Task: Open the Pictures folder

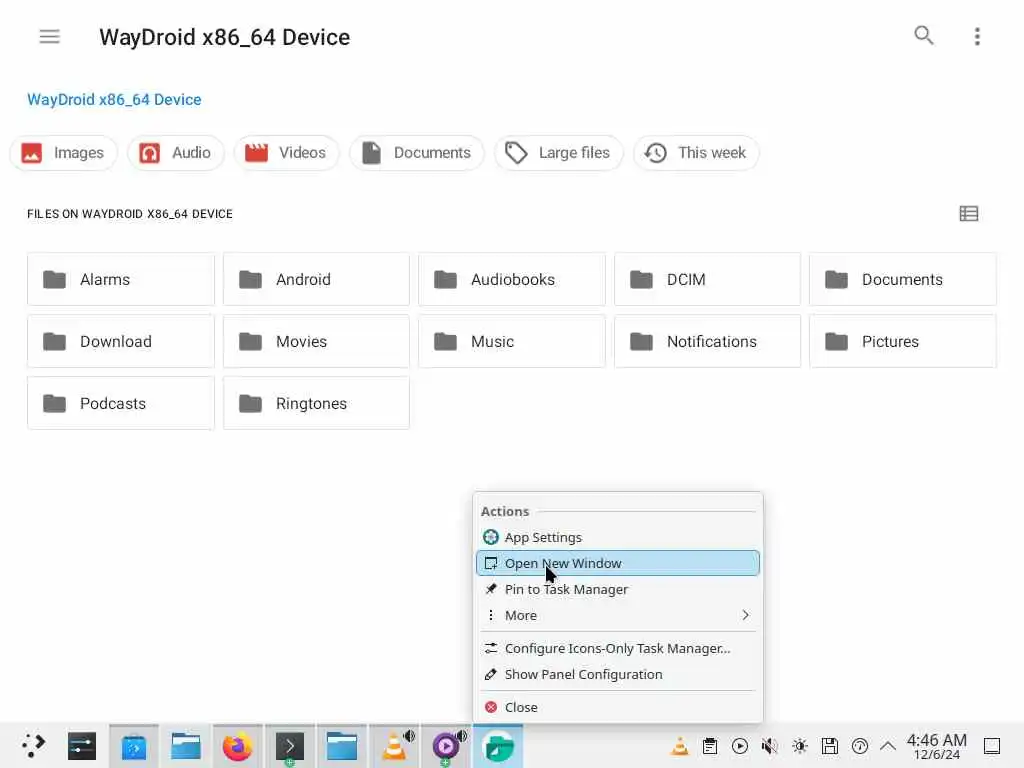Action: coord(903,342)
